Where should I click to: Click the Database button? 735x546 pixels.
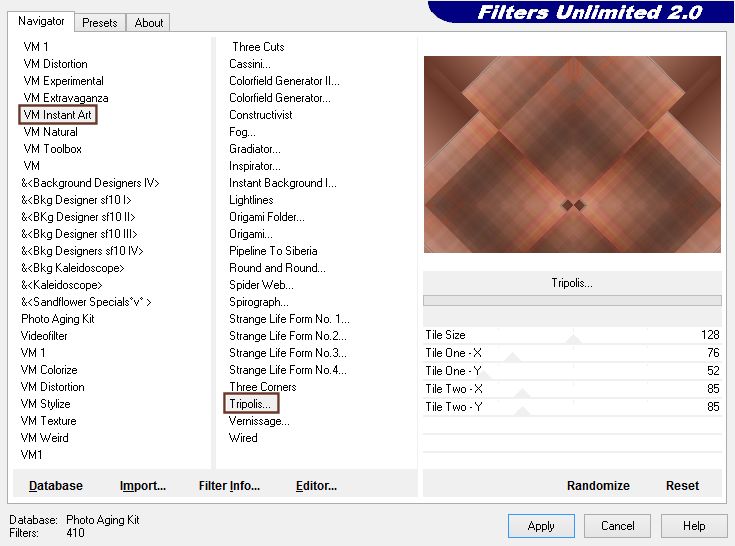[56, 486]
